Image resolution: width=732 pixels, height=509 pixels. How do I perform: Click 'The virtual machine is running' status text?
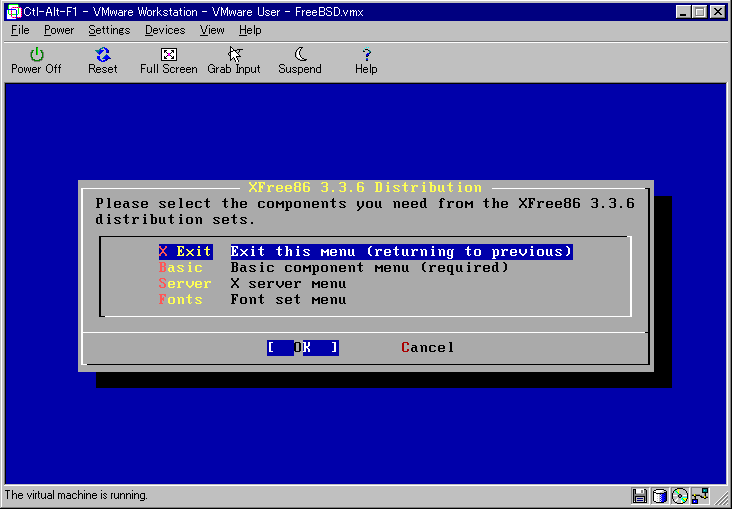[76, 495]
